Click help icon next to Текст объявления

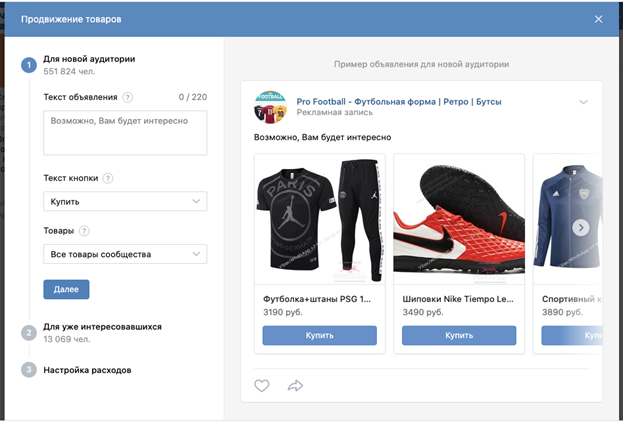click(x=128, y=98)
